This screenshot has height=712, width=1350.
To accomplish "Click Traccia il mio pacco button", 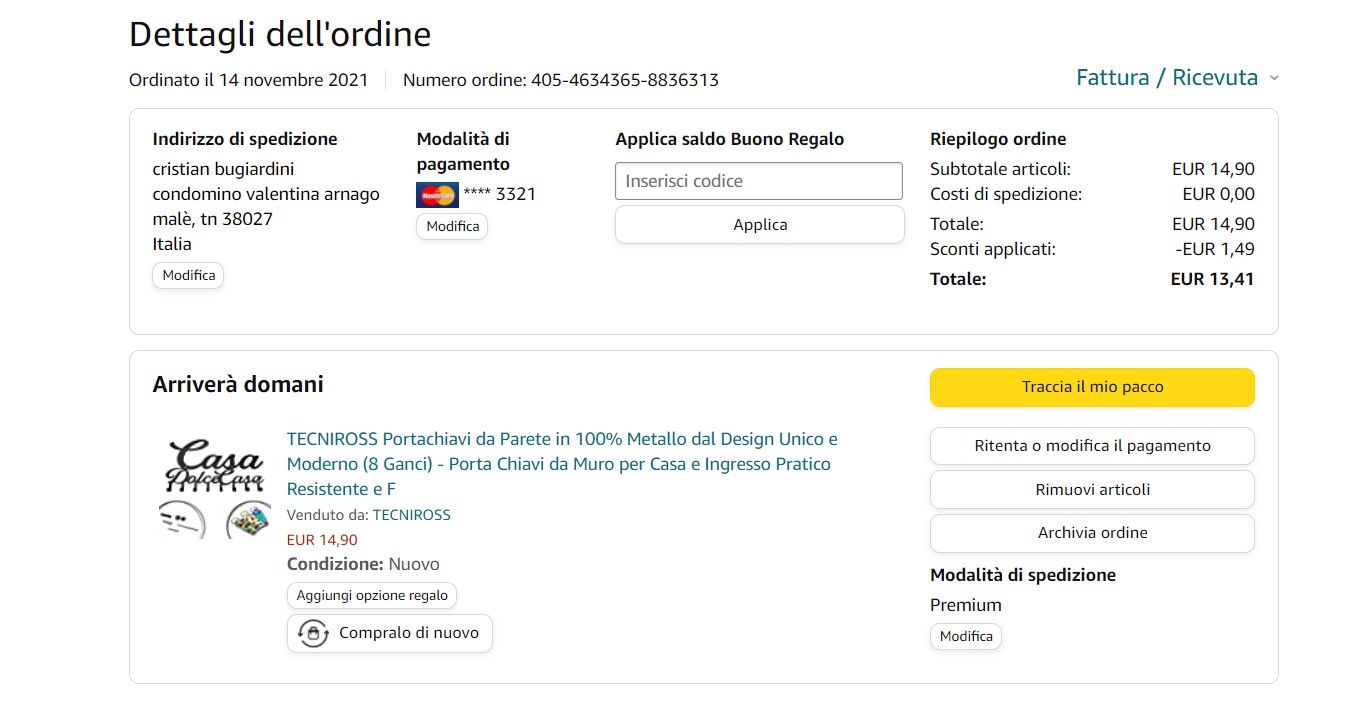I will pyautogui.click(x=1092, y=387).
